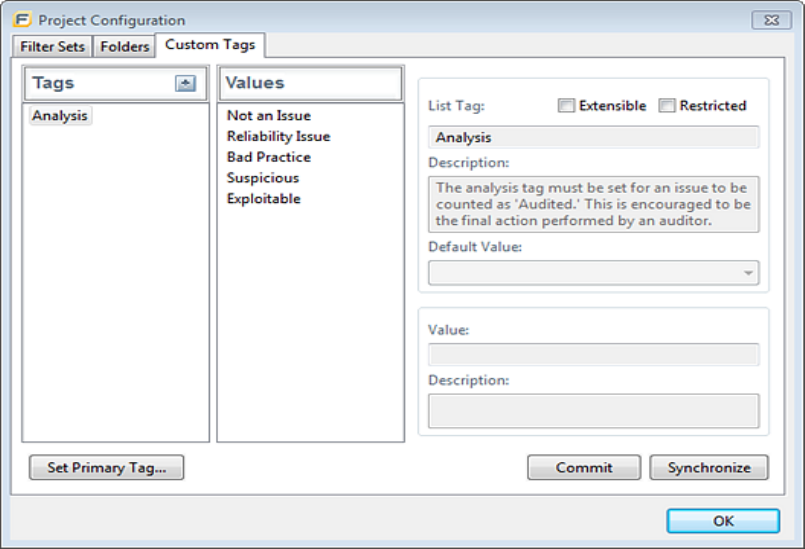Open the Folders tab
This screenshot has width=805, height=549.
(x=125, y=46)
